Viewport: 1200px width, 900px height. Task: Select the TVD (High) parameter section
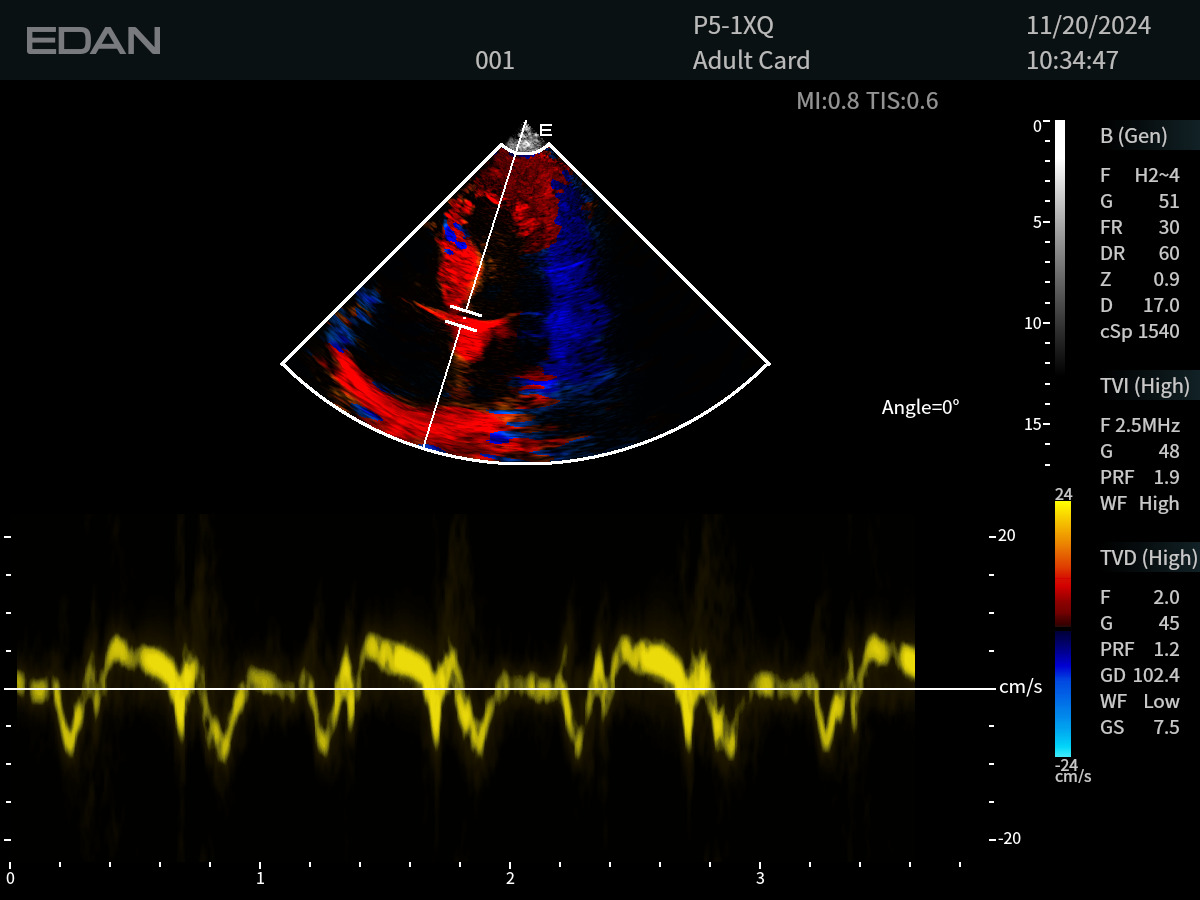(x=1147, y=558)
